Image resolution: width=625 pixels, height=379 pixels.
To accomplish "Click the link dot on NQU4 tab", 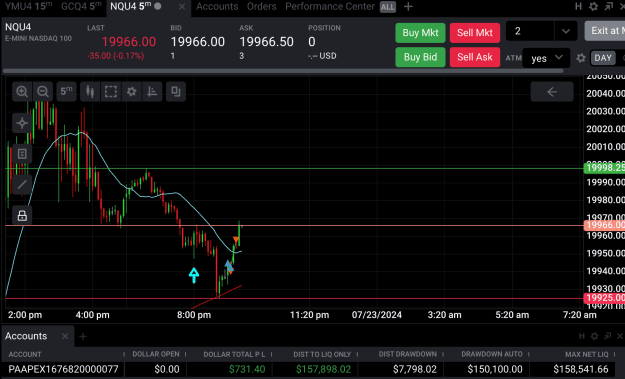I will tap(158, 6).
